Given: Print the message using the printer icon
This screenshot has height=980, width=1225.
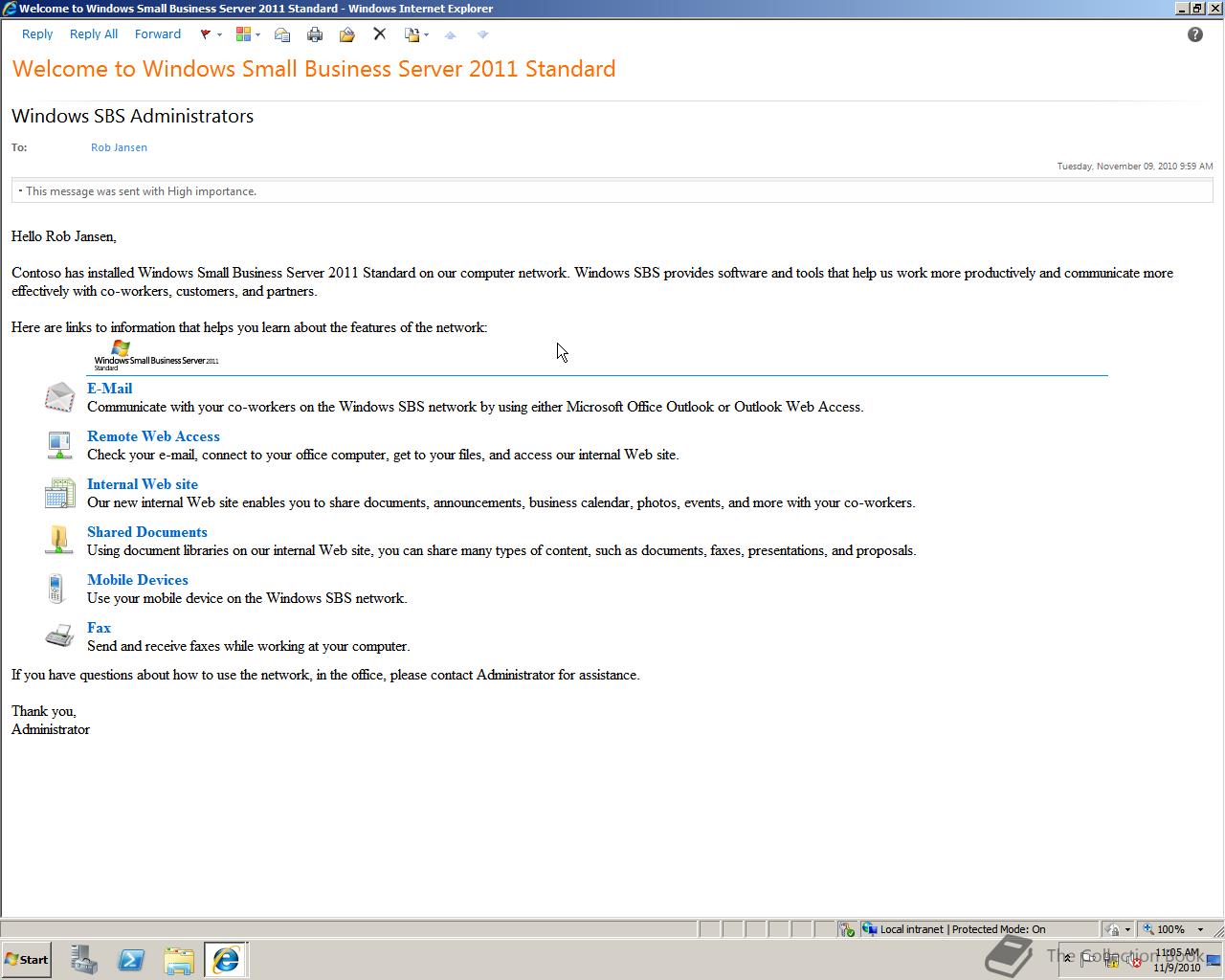Looking at the screenshot, I should coord(315,34).
